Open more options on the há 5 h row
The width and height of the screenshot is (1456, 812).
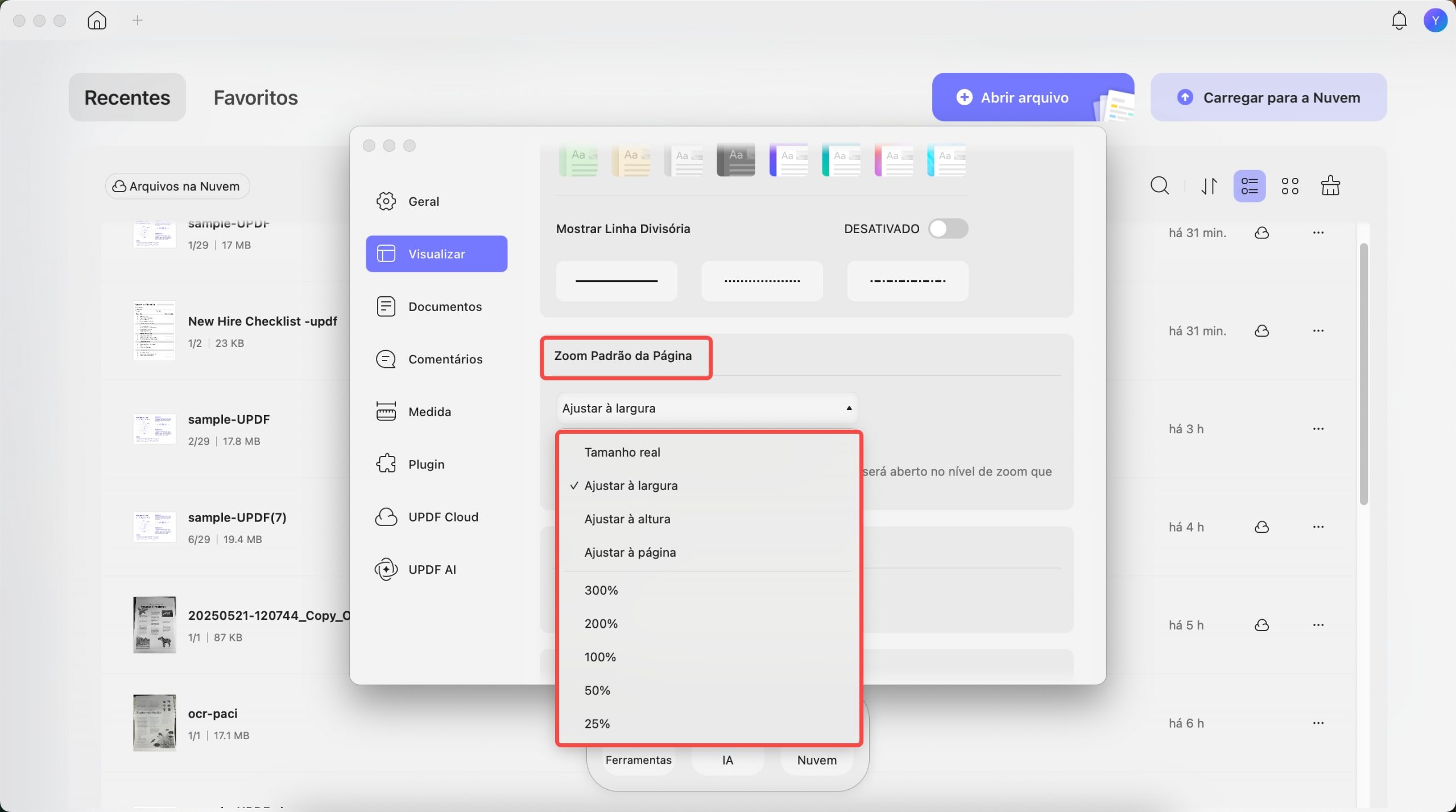click(x=1318, y=625)
